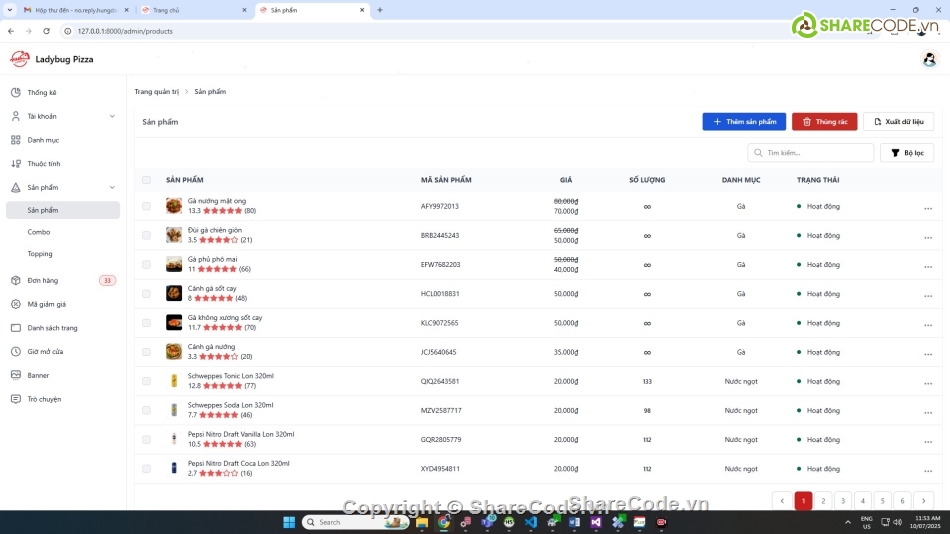Screen dimensions: 950x534
Task: Open the Thùng rác trash button
Action: tap(825, 121)
